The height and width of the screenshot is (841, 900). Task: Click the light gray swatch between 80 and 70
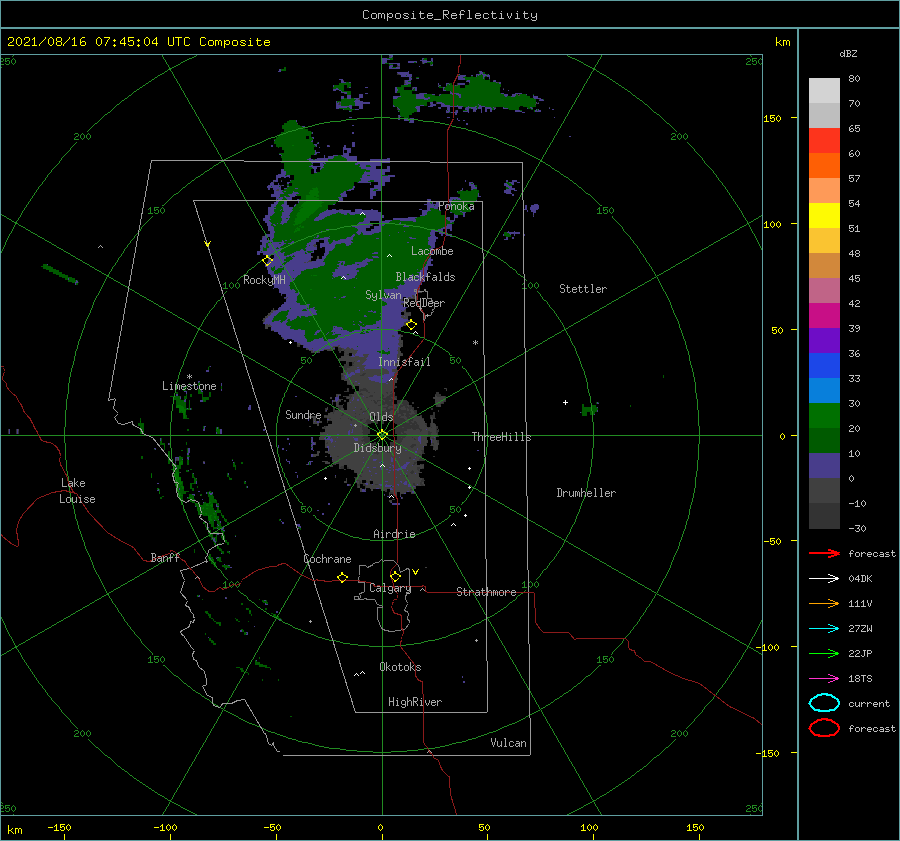pos(824,91)
